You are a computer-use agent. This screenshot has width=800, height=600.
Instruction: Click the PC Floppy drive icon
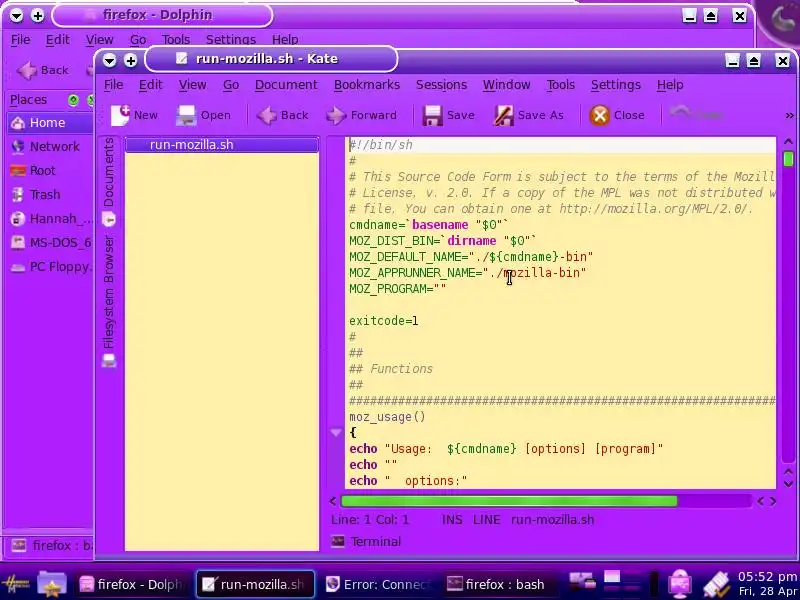(x=18, y=267)
